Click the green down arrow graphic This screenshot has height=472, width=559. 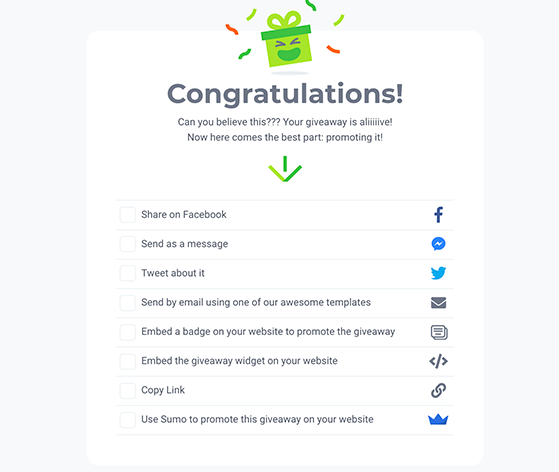tap(285, 169)
